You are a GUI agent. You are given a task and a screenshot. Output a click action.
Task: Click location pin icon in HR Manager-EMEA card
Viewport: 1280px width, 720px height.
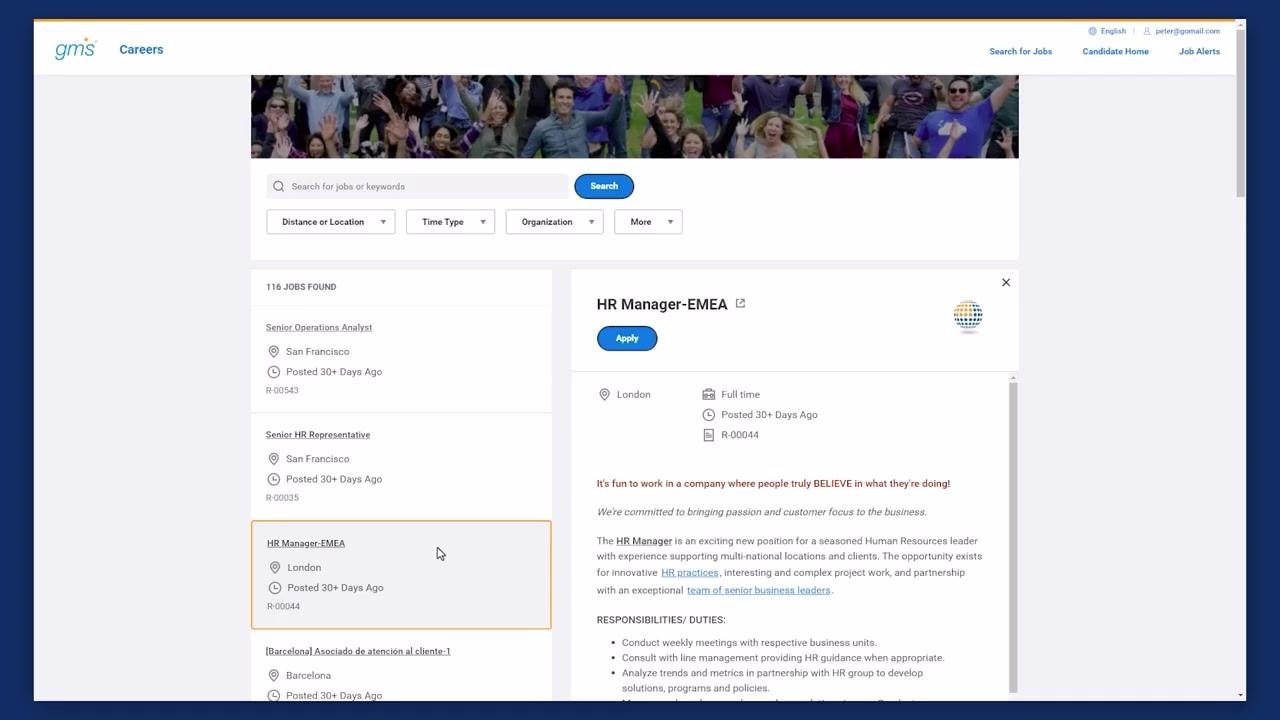coord(274,568)
